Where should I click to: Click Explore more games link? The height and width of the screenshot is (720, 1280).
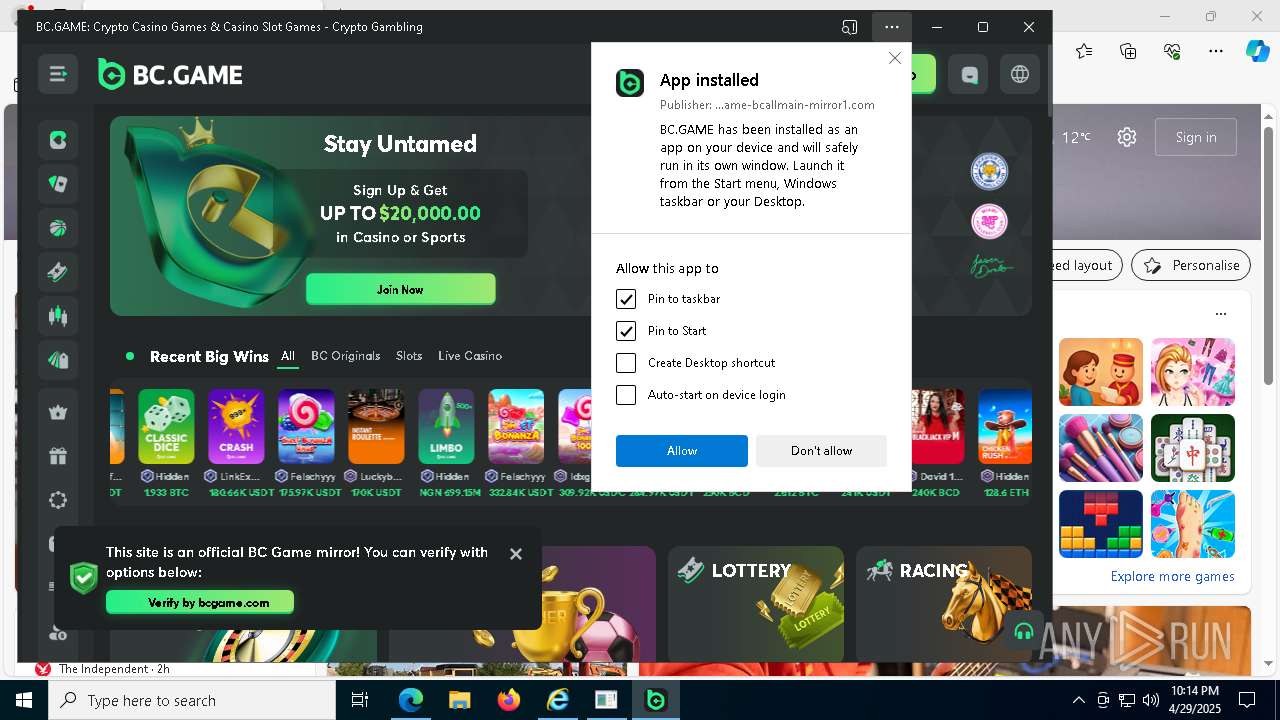(x=1172, y=576)
